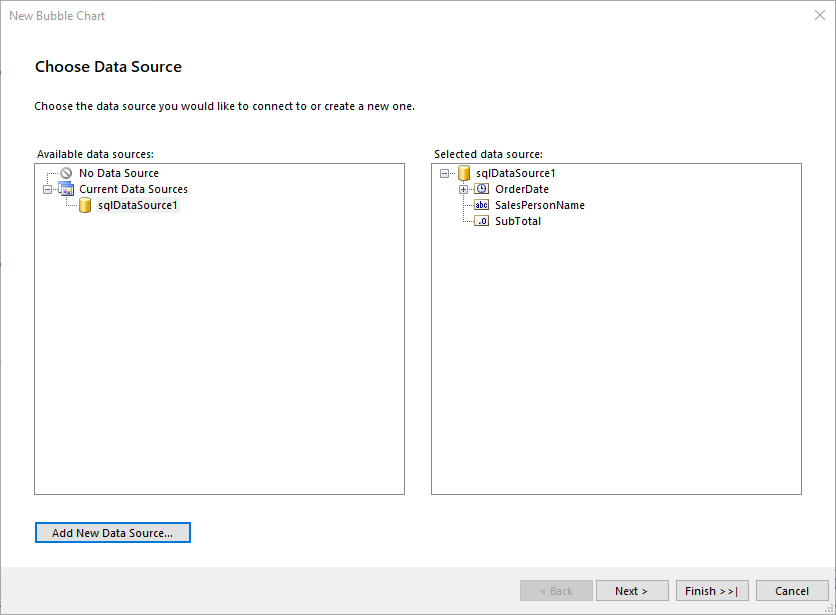Screen dimensions: 836x615
Task: Advance the wizard with Next
Action: (x=632, y=590)
